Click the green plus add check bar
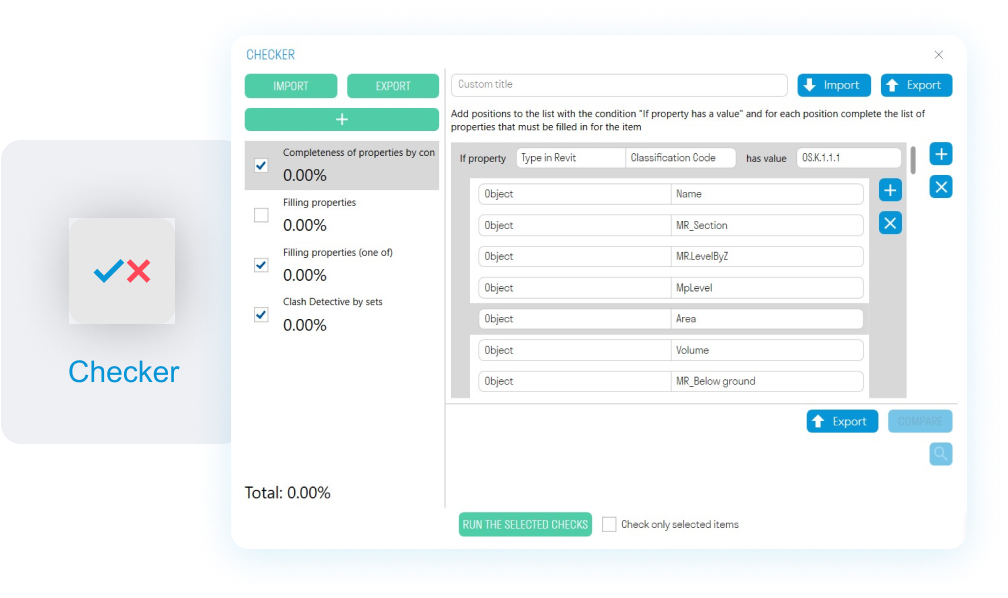The image size is (1008, 598). pos(342,120)
